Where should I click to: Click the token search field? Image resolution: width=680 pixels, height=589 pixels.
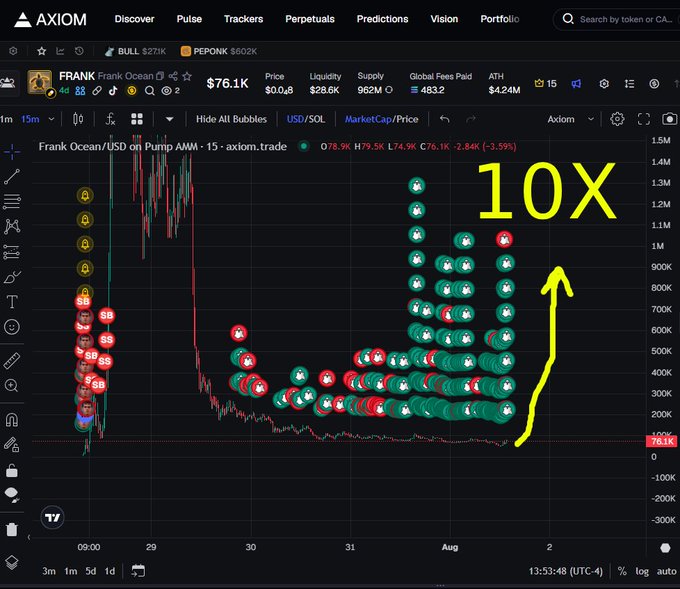tap(616, 19)
